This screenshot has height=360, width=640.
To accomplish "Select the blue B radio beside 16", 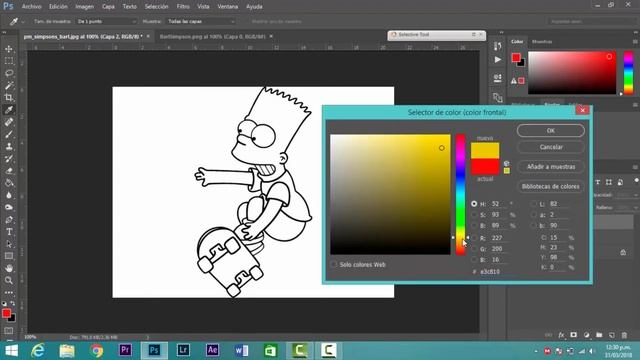I will coord(474,260).
